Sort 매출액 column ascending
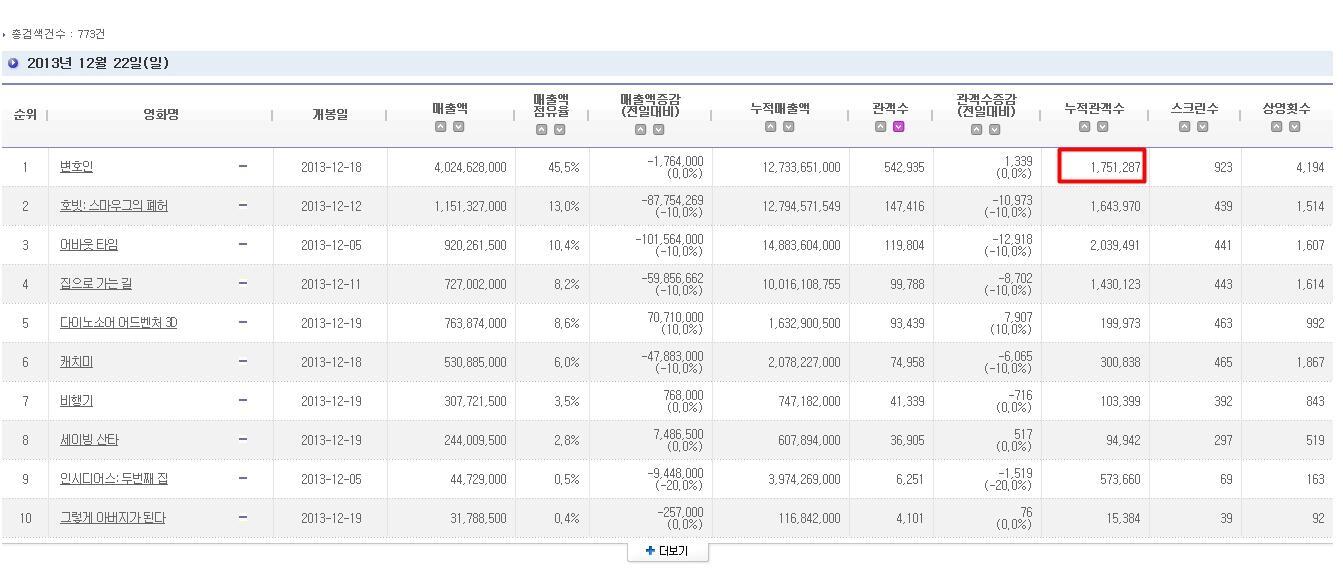Image resolution: width=1343 pixels, height=579 pixels. point(441,127)
